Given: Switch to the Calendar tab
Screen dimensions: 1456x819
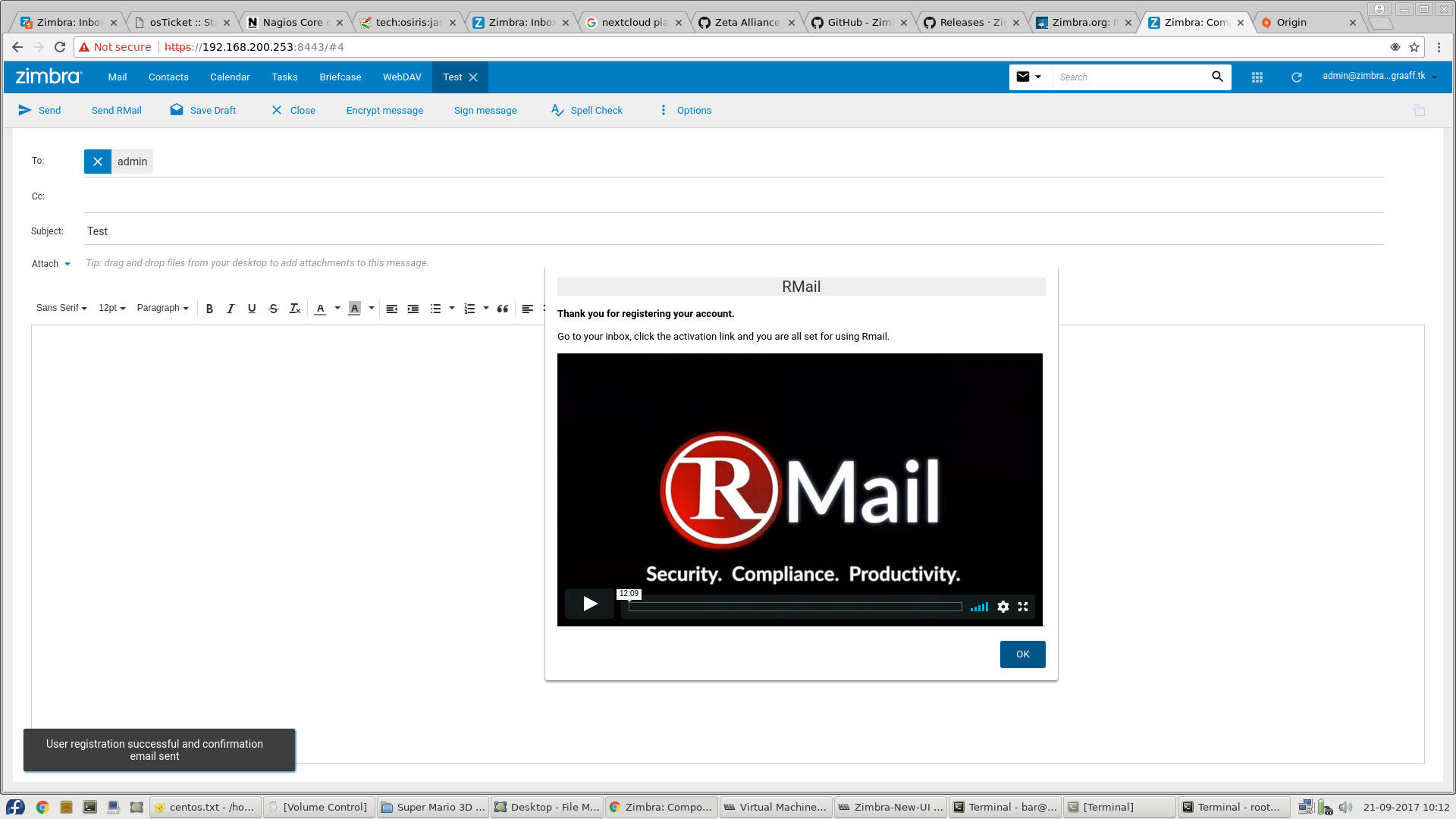Looking at the screenshot, I should click(x=230, y=77).
